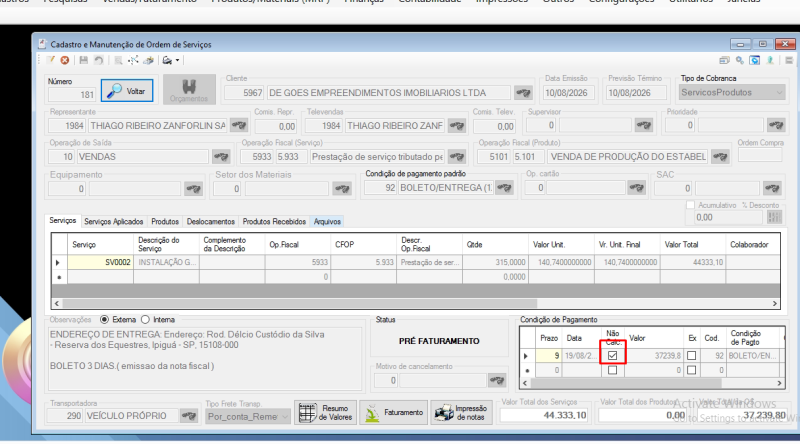
Task: Toggle Ex checkbox in the 19/08 payment row
Action: pos(691,355)
